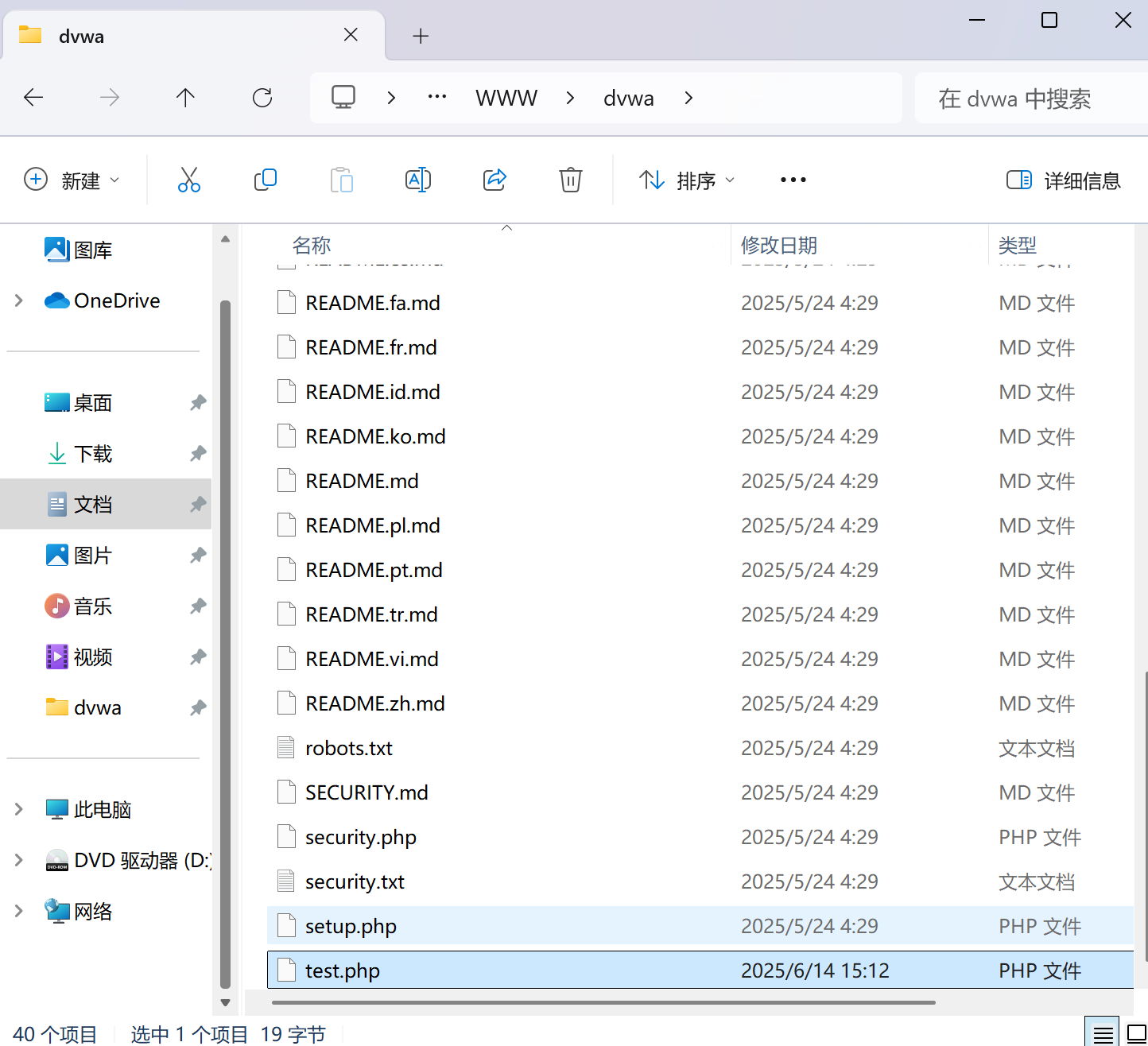
Task: Open 音乐 in the sidebar
Action: tap(78, 606)
